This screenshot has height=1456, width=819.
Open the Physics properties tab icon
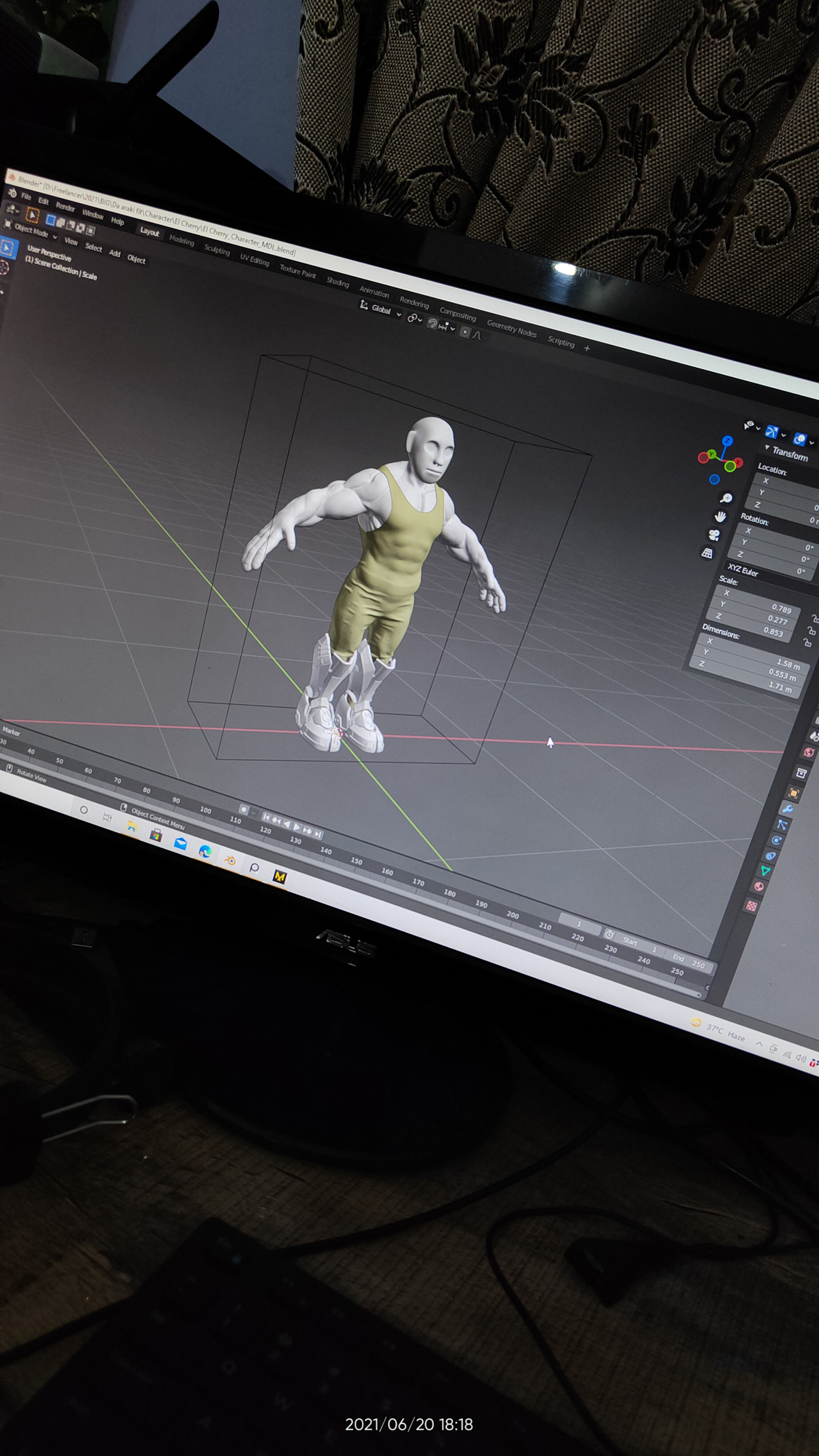(x=776, y=840)
